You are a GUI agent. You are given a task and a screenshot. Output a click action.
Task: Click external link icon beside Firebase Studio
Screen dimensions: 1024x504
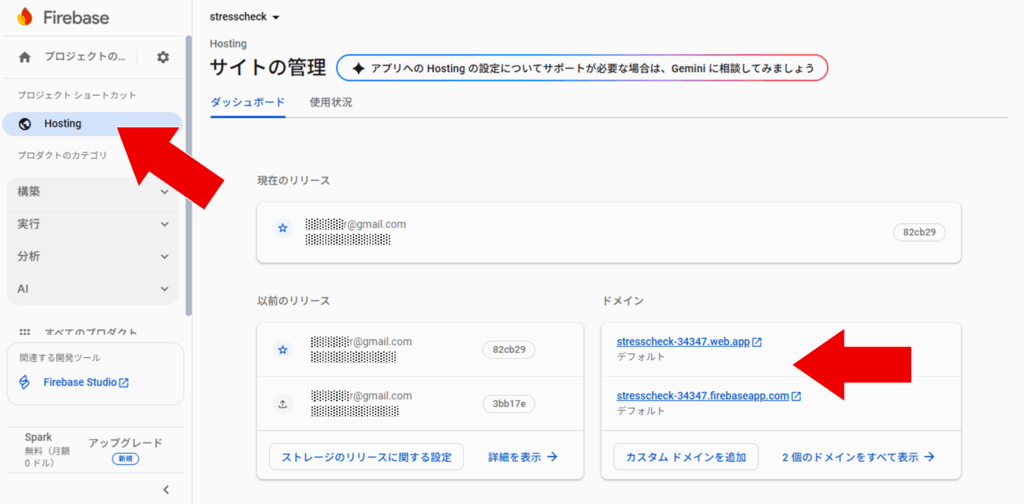coord(124,383)
